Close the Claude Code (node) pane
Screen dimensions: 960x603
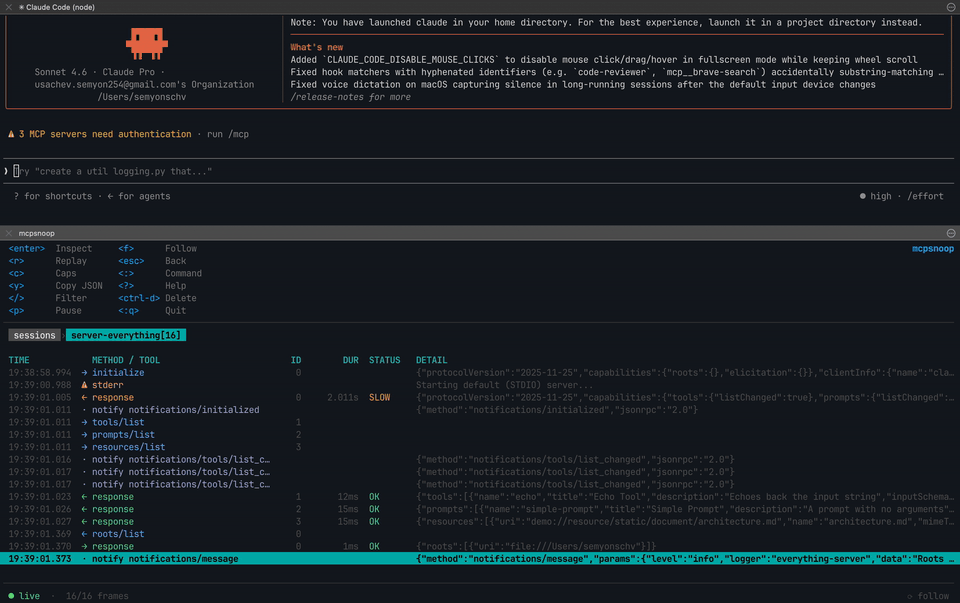coord(9,7)
